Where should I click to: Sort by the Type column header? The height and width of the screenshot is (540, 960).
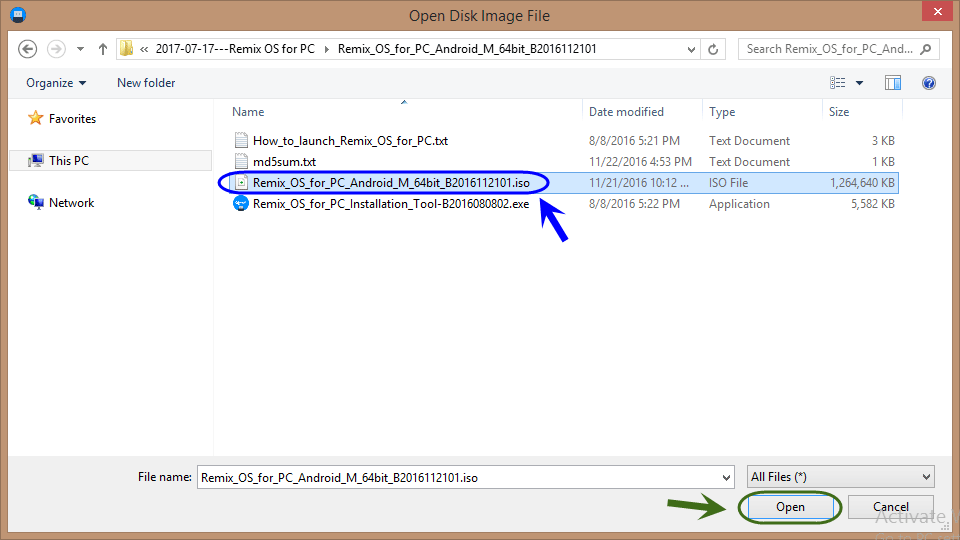[x=722, y=112]
